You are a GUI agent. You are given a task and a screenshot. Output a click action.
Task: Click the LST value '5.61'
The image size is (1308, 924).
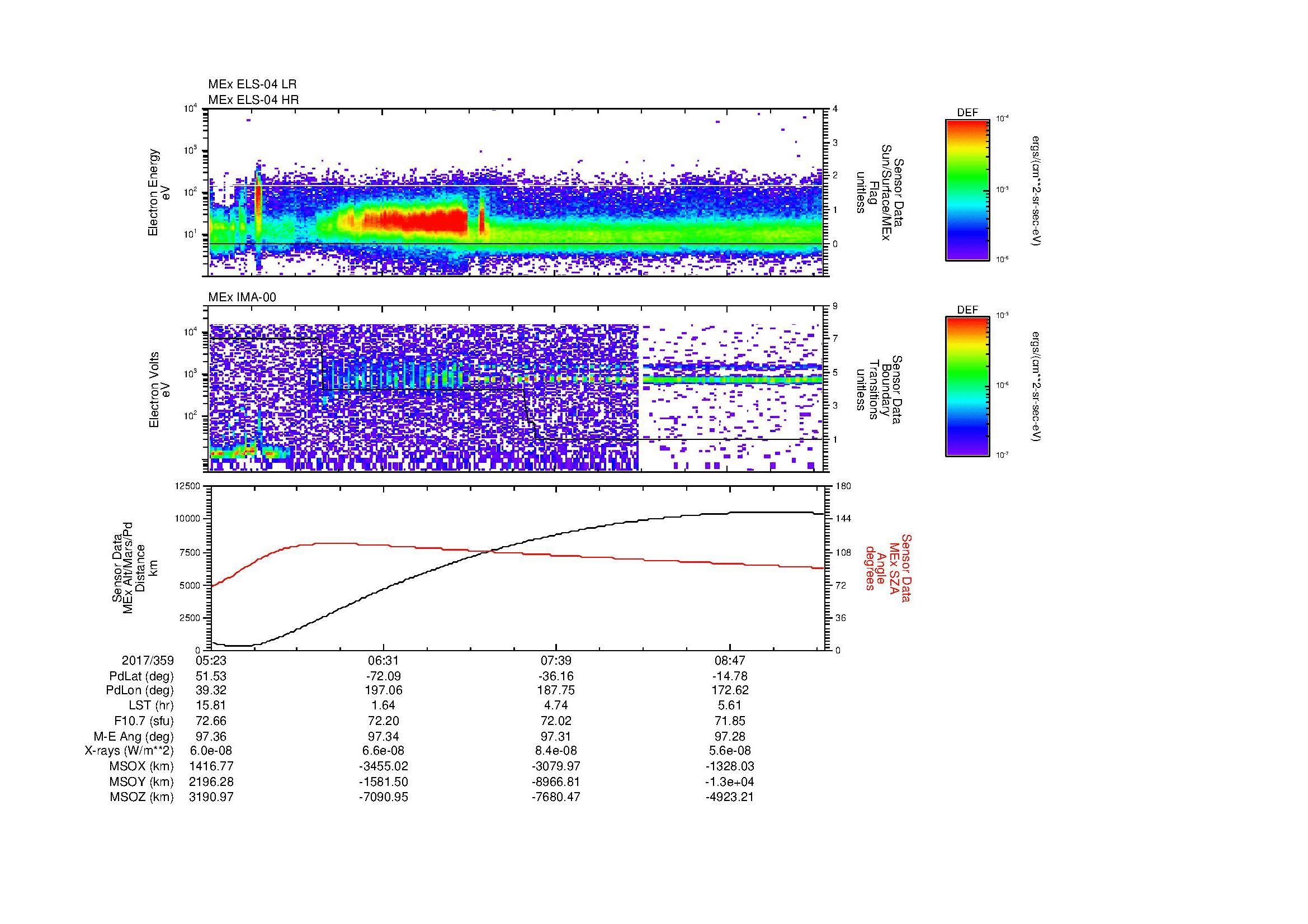coord(729,705)
